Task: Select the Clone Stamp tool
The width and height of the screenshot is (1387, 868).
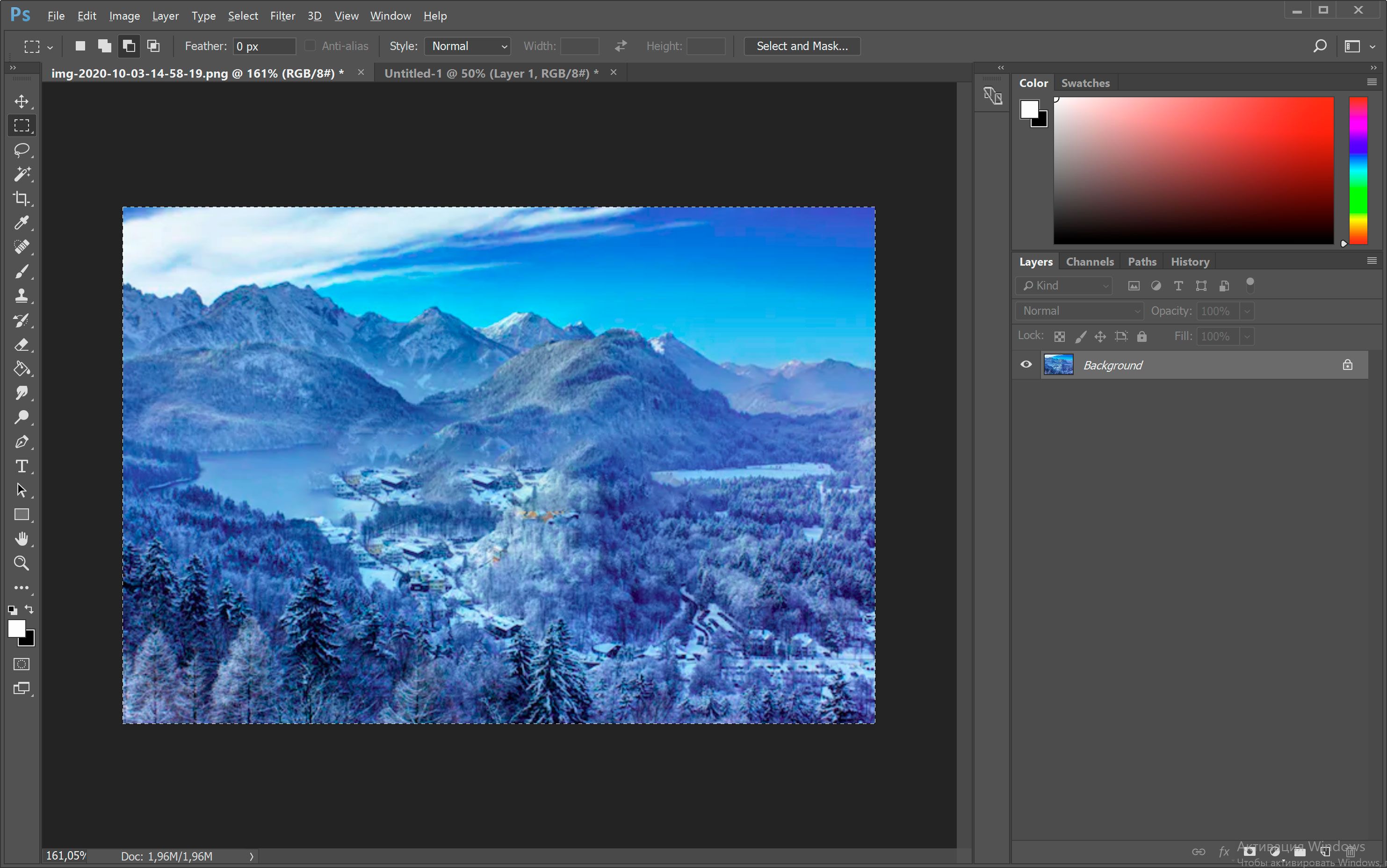Action: pos(22,295)
